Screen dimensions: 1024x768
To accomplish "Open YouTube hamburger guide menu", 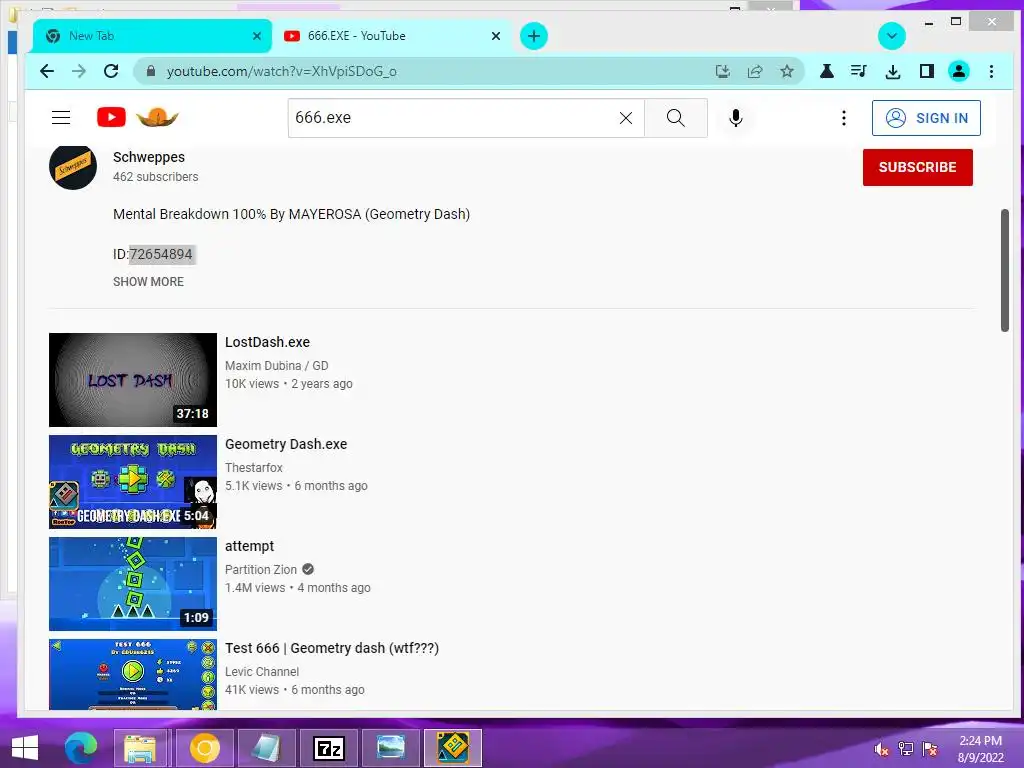I will click(61, 118).
